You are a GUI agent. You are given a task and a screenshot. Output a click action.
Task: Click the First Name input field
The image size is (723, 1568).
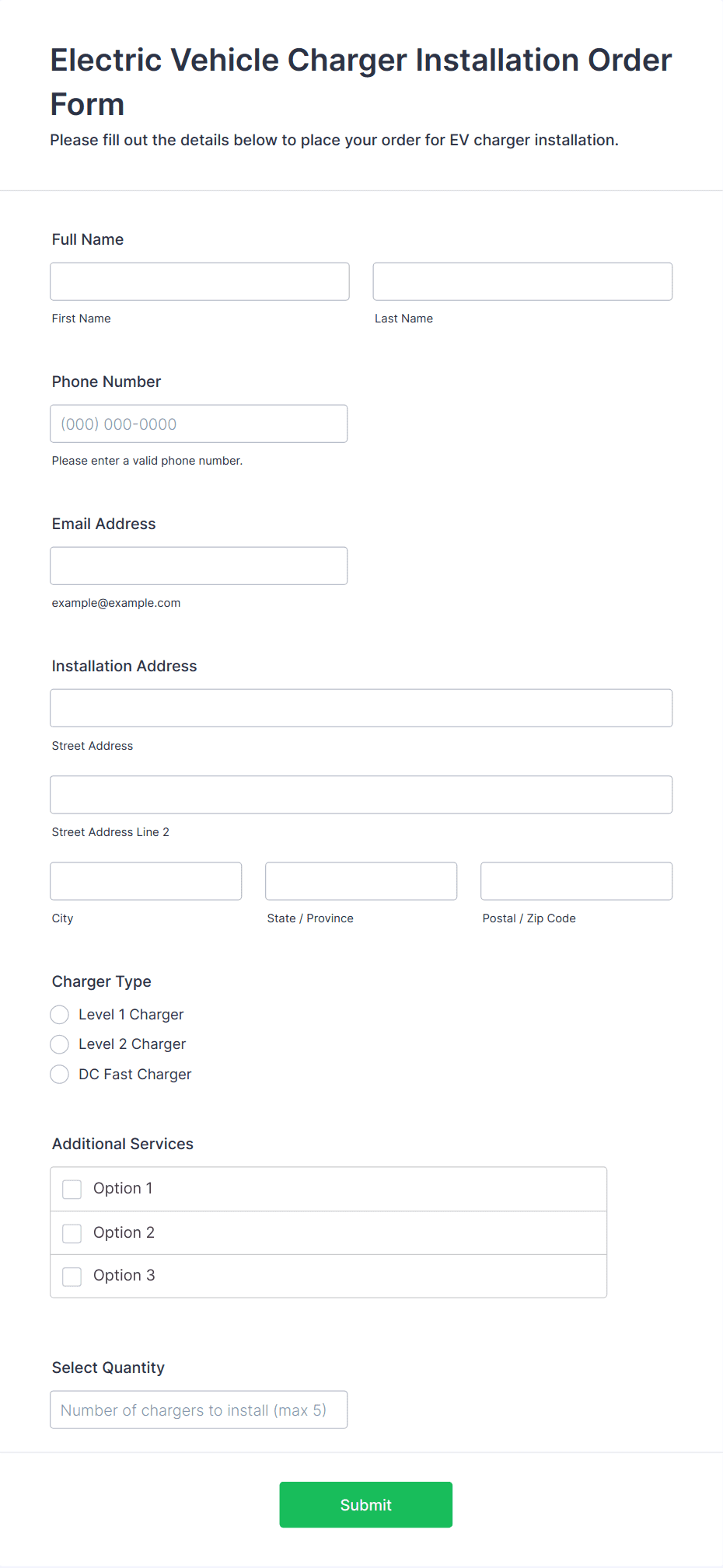(x=200, y=281)
